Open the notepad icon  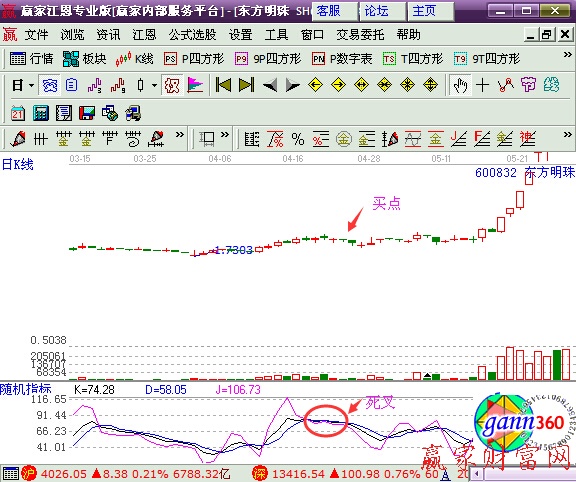[x=64, y=113]
